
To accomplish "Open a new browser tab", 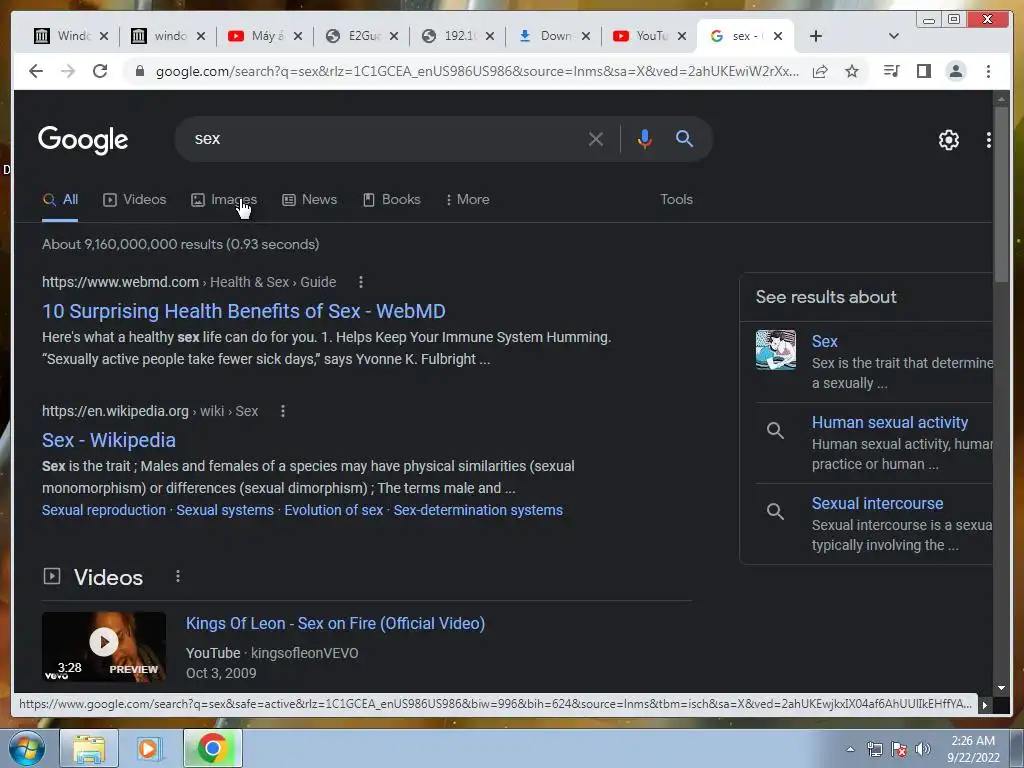I will click(x=816, y=36).
